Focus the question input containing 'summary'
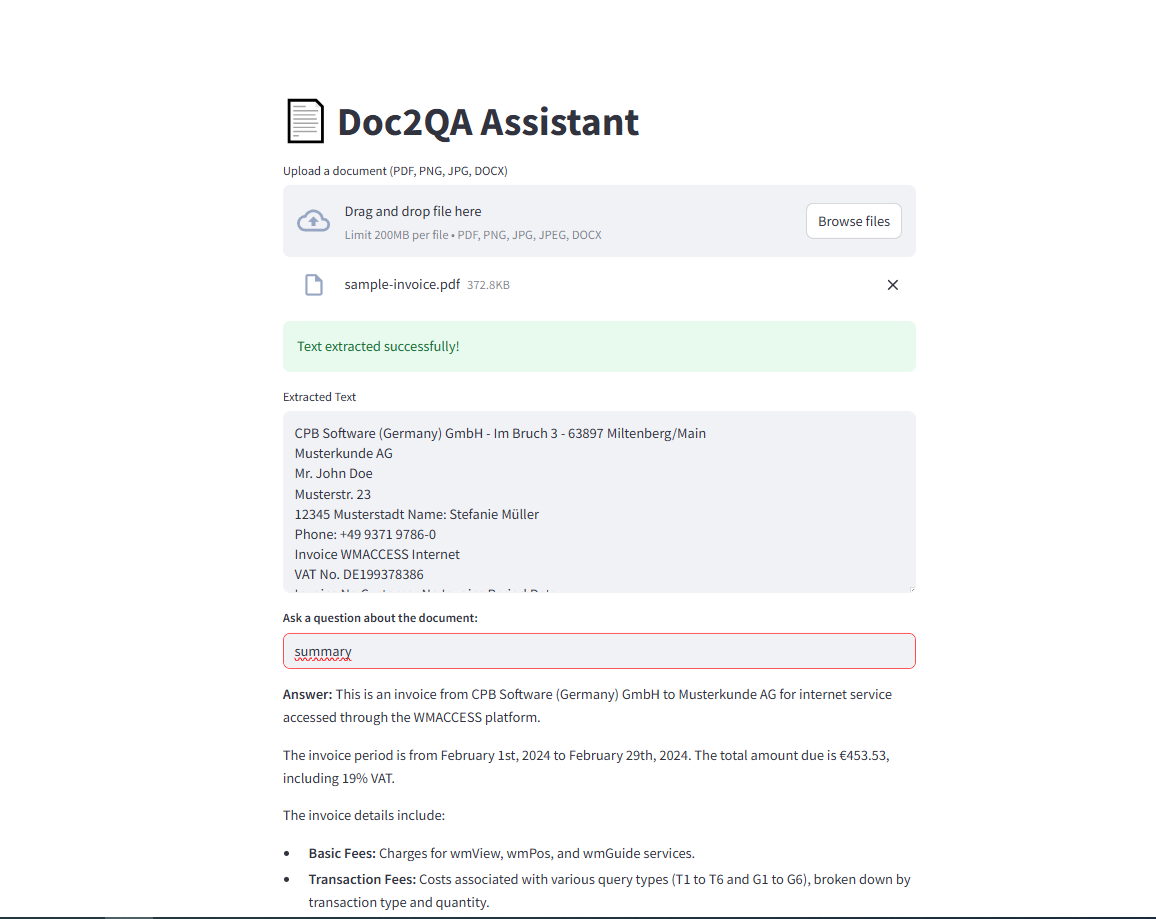This screenshot has height=919, width=1156. pyautogui.click(x=599, y=651)
